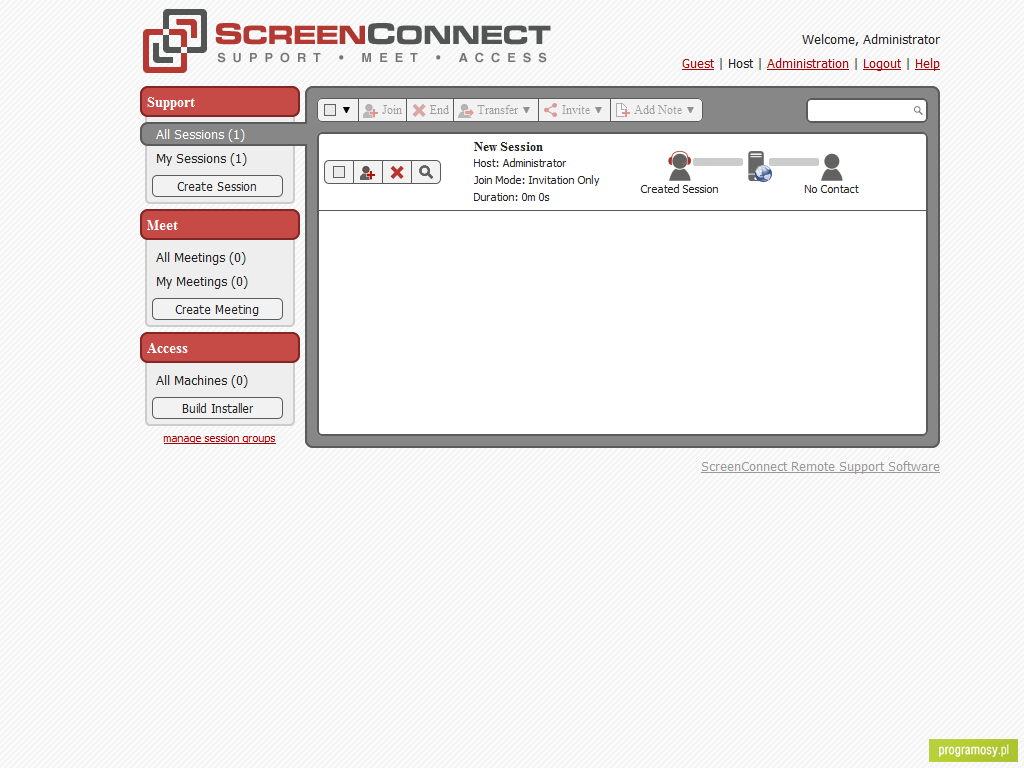This screenshot has width=1024, height=768.
Task: Select All Machines (0)
Action: point(202,381)
